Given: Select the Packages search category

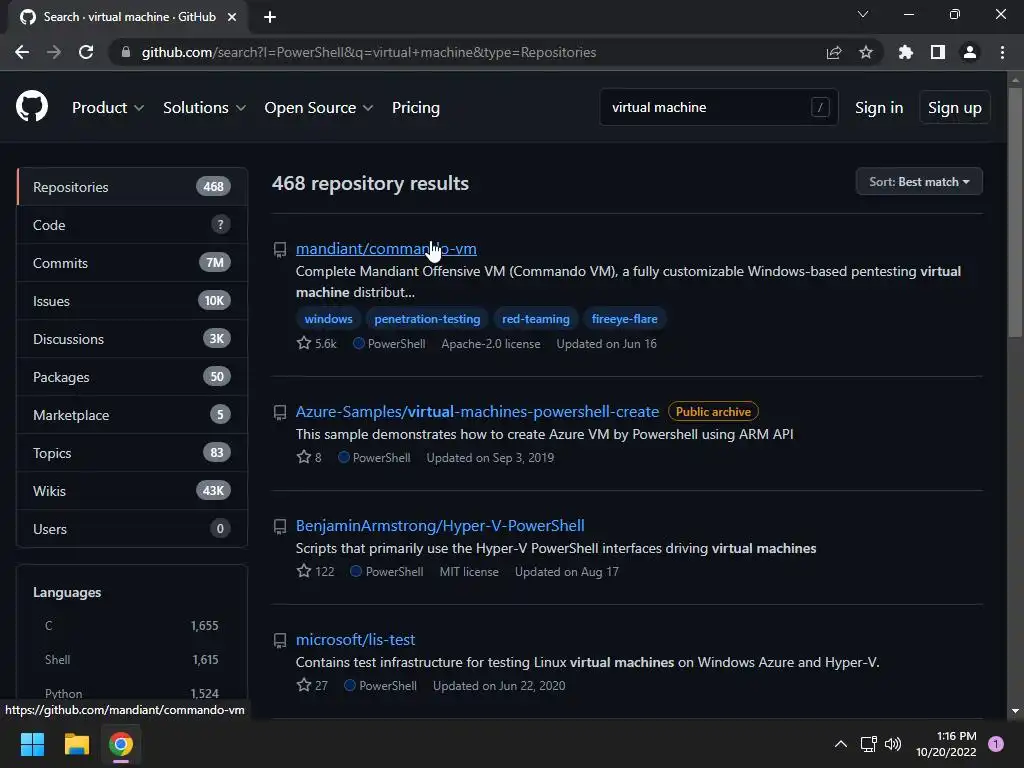Looking at the screenshot, I should point(131,377).
